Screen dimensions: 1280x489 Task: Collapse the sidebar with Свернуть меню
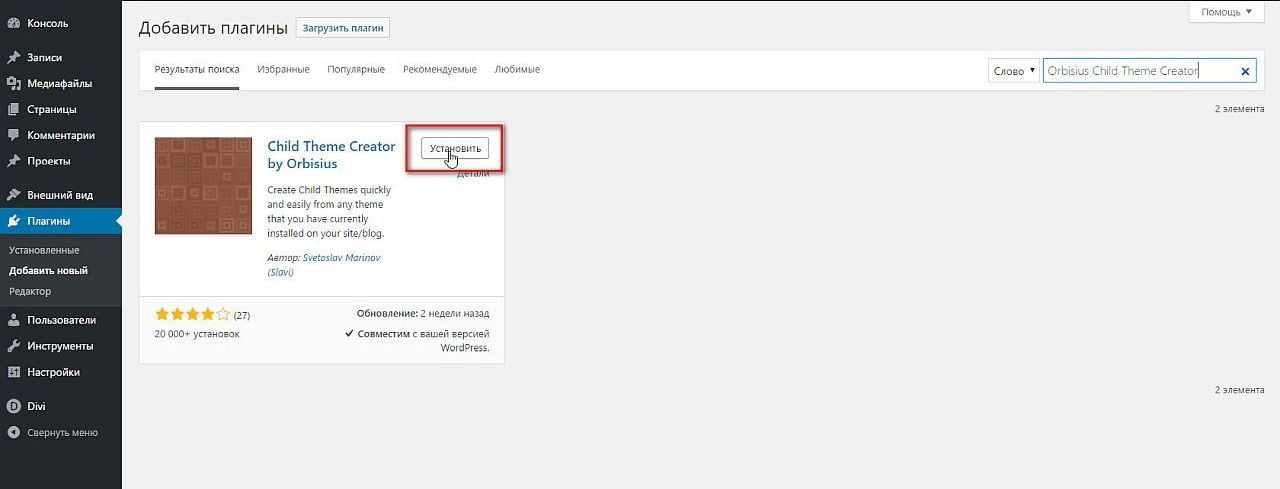coord(54,433)
